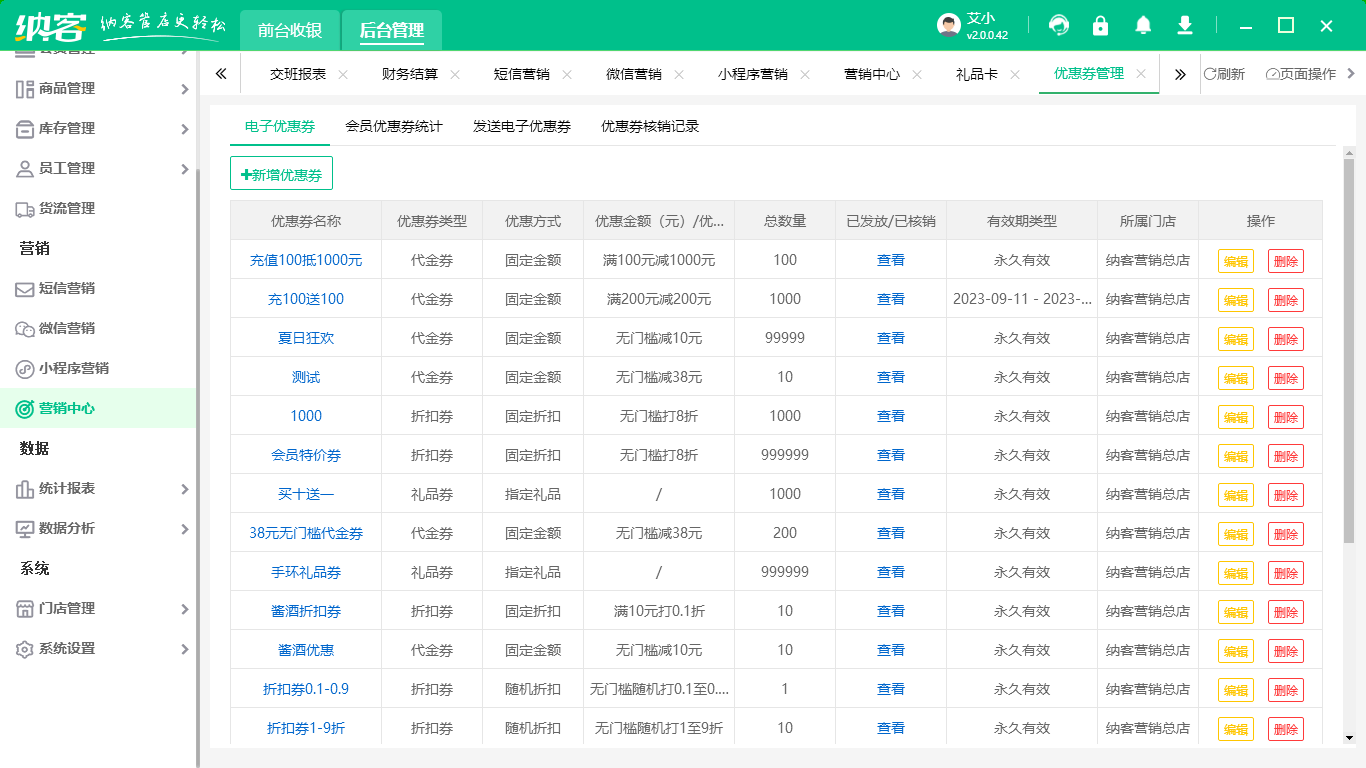Switch to 前台收银 top tab

coord(290,30)
